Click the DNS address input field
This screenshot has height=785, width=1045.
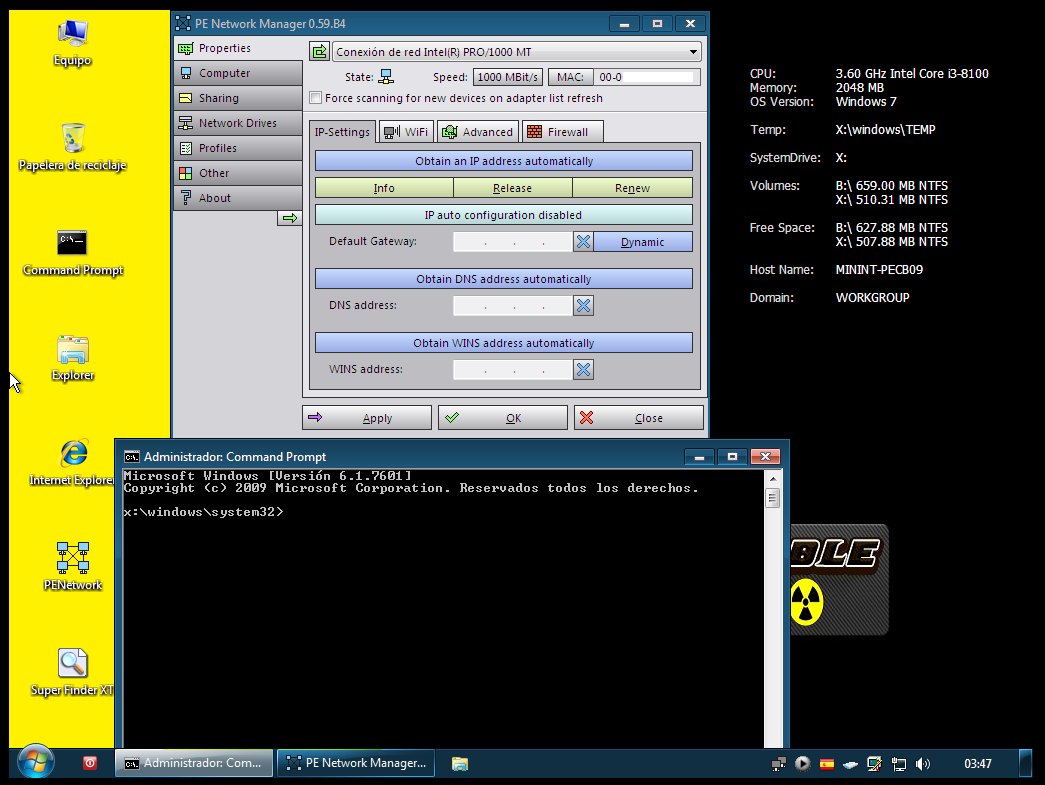coord(513,305)
